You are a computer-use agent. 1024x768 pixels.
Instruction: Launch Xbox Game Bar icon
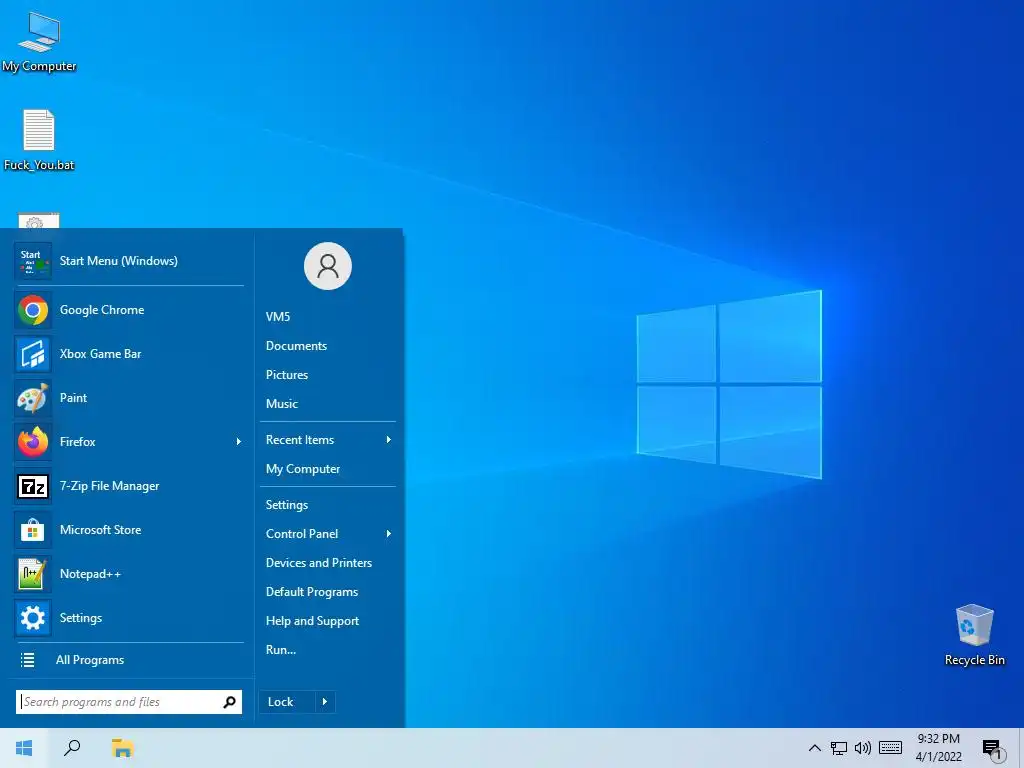pos(33,354)
